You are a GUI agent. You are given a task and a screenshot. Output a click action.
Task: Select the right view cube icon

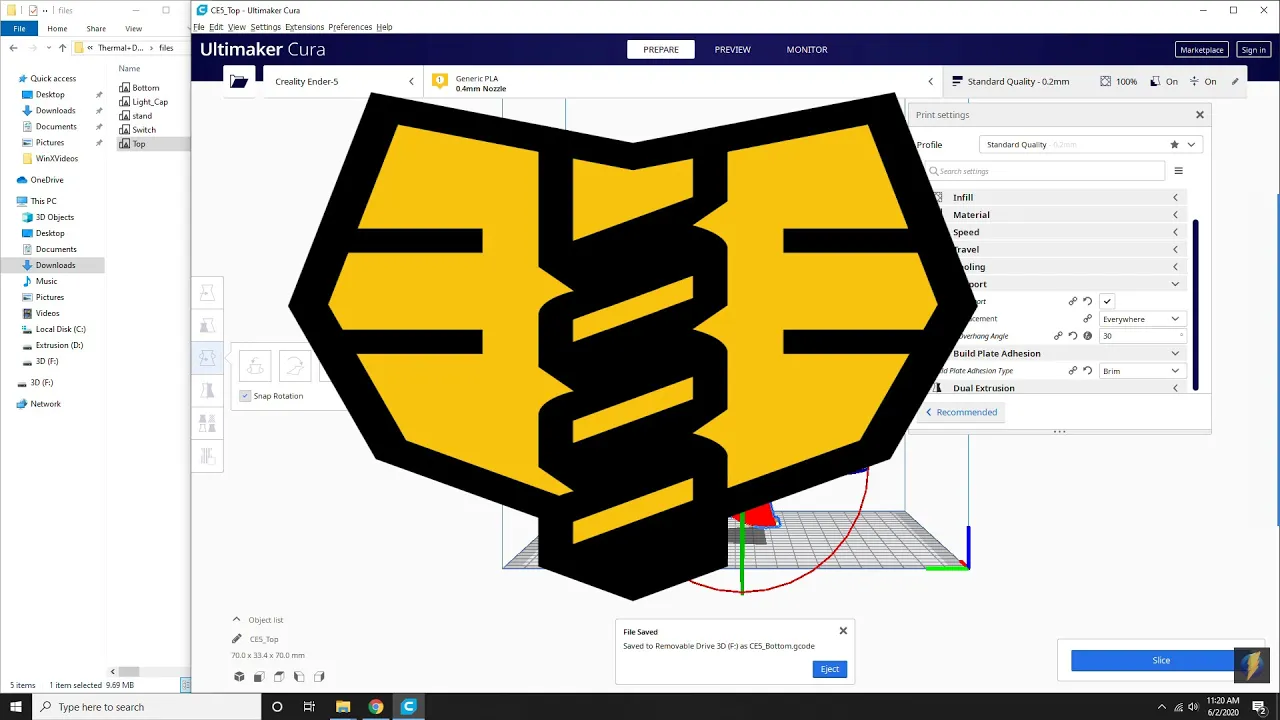(319, 677)
